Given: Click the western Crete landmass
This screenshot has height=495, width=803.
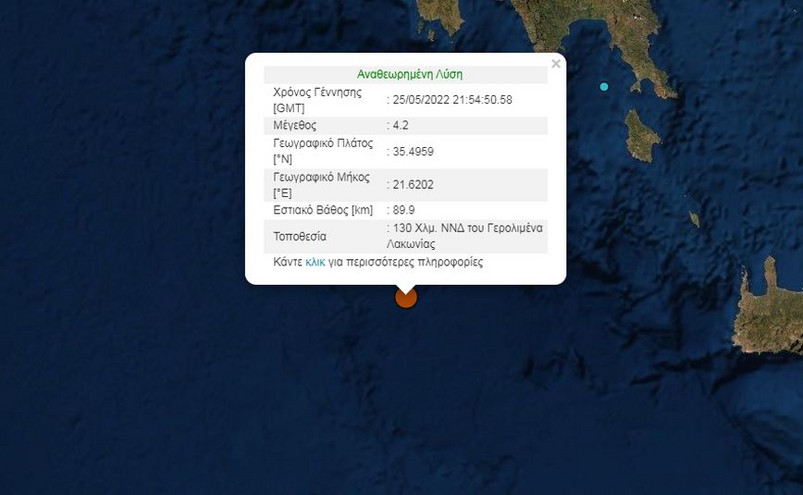Looking at the screenshot, I should coord(767,312).
